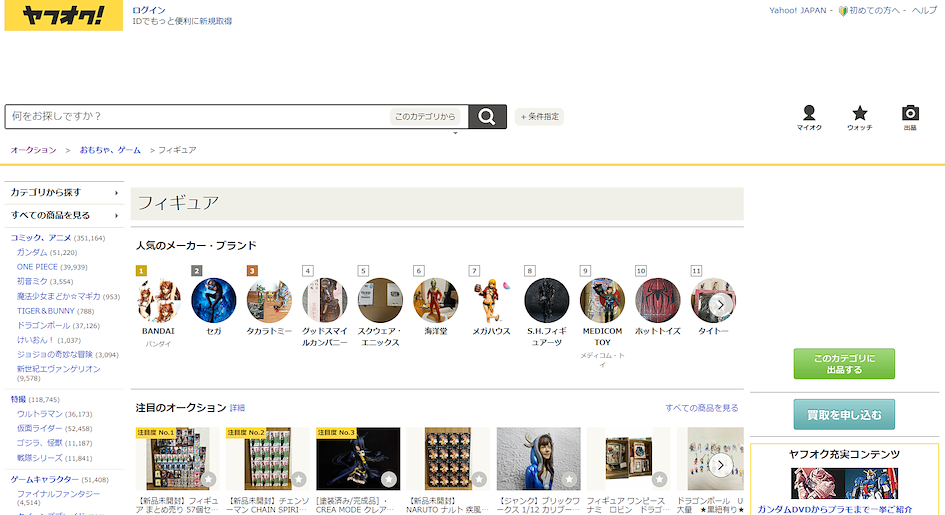
Task: Expand すべての商品を見る sidebar menu
Action: pyautogui.click(x=64, y=215)
